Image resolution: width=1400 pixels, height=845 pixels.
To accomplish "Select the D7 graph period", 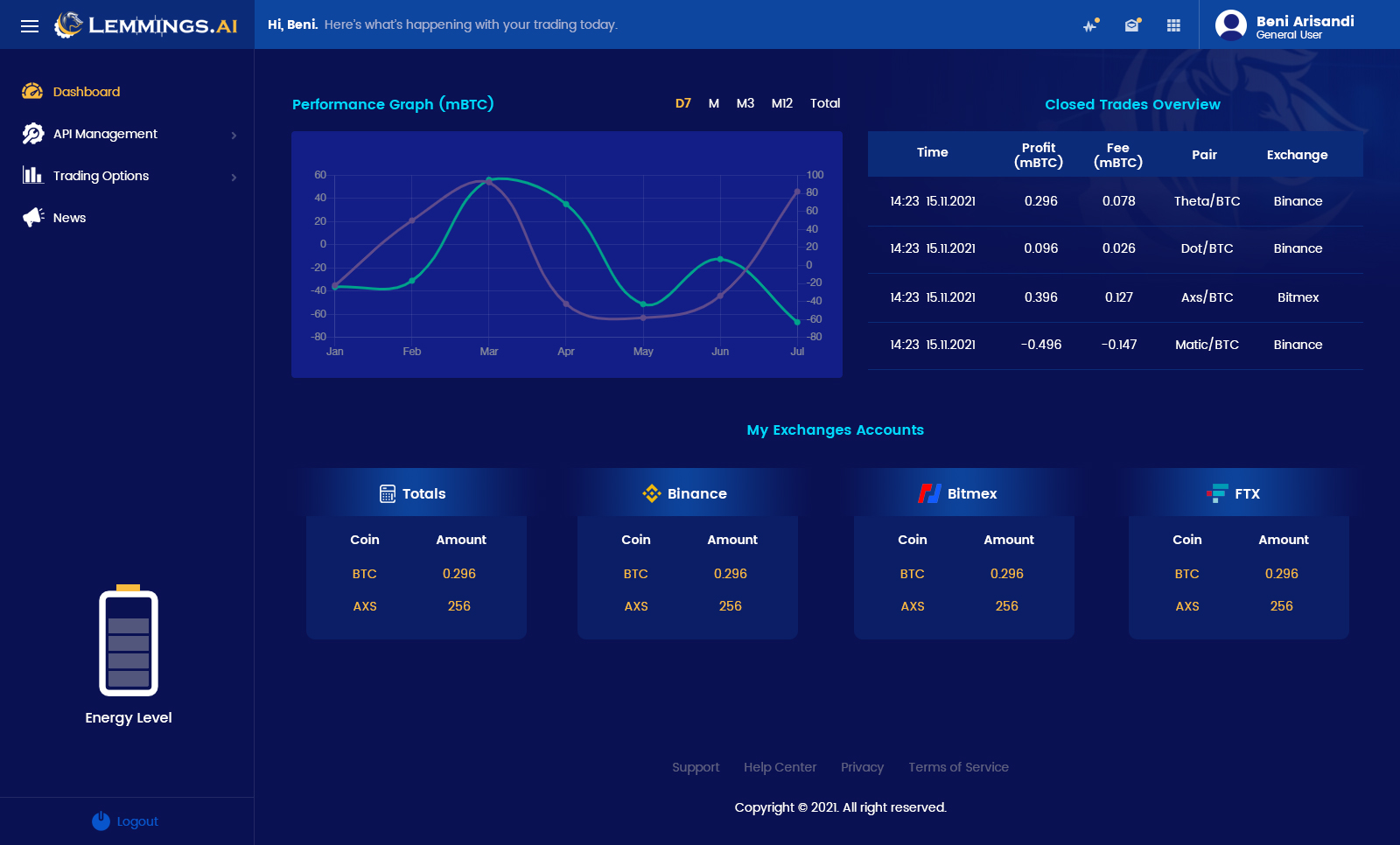I will click(x=683, y=103).
